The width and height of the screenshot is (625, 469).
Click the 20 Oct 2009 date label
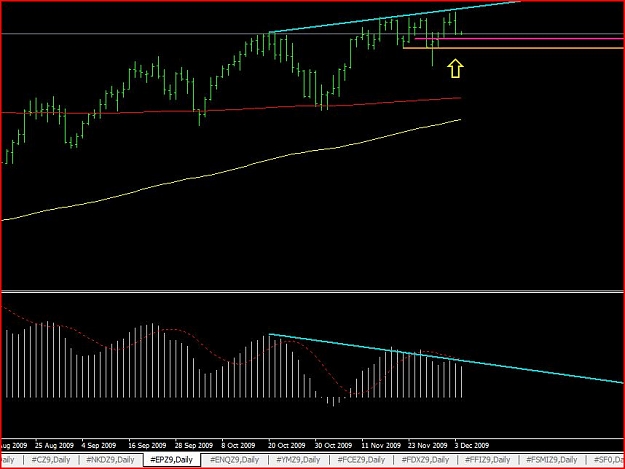pyautogui.click(x=286, y=445)
